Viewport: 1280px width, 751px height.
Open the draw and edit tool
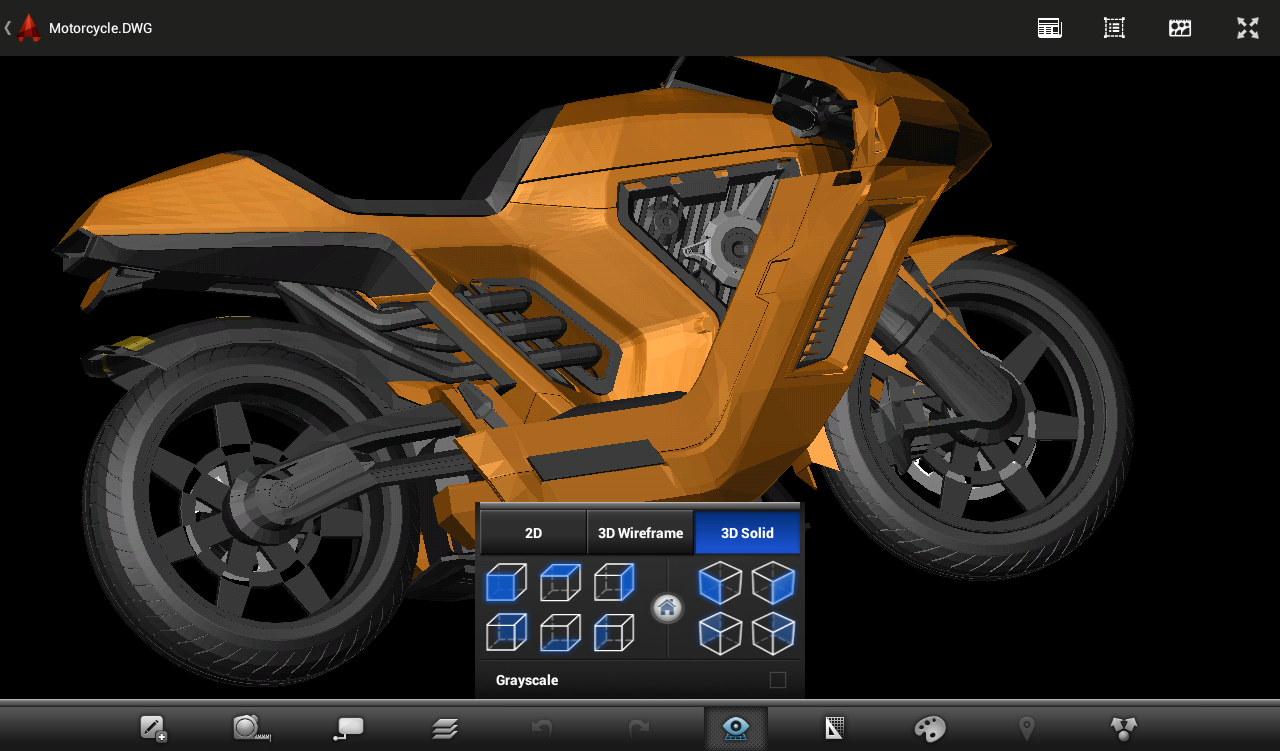point(153,728)
